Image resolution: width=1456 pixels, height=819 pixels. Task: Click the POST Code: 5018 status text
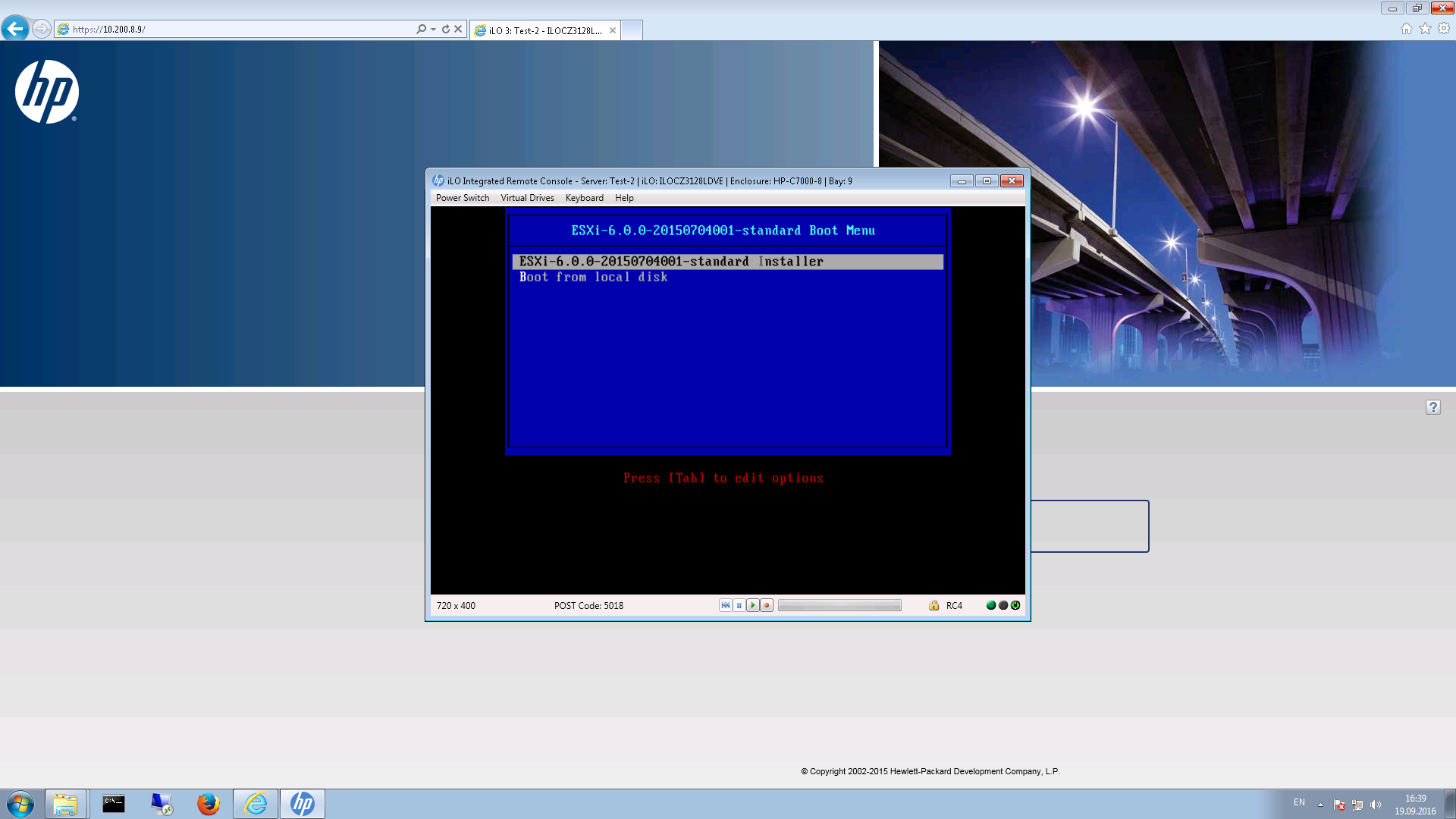pos(588,606)
